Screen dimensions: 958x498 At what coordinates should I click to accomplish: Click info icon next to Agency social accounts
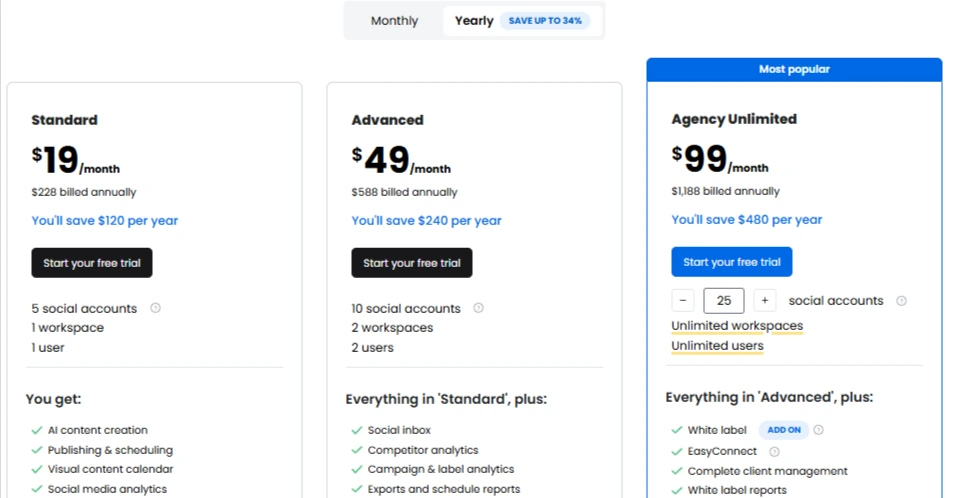tap(901, 301)
